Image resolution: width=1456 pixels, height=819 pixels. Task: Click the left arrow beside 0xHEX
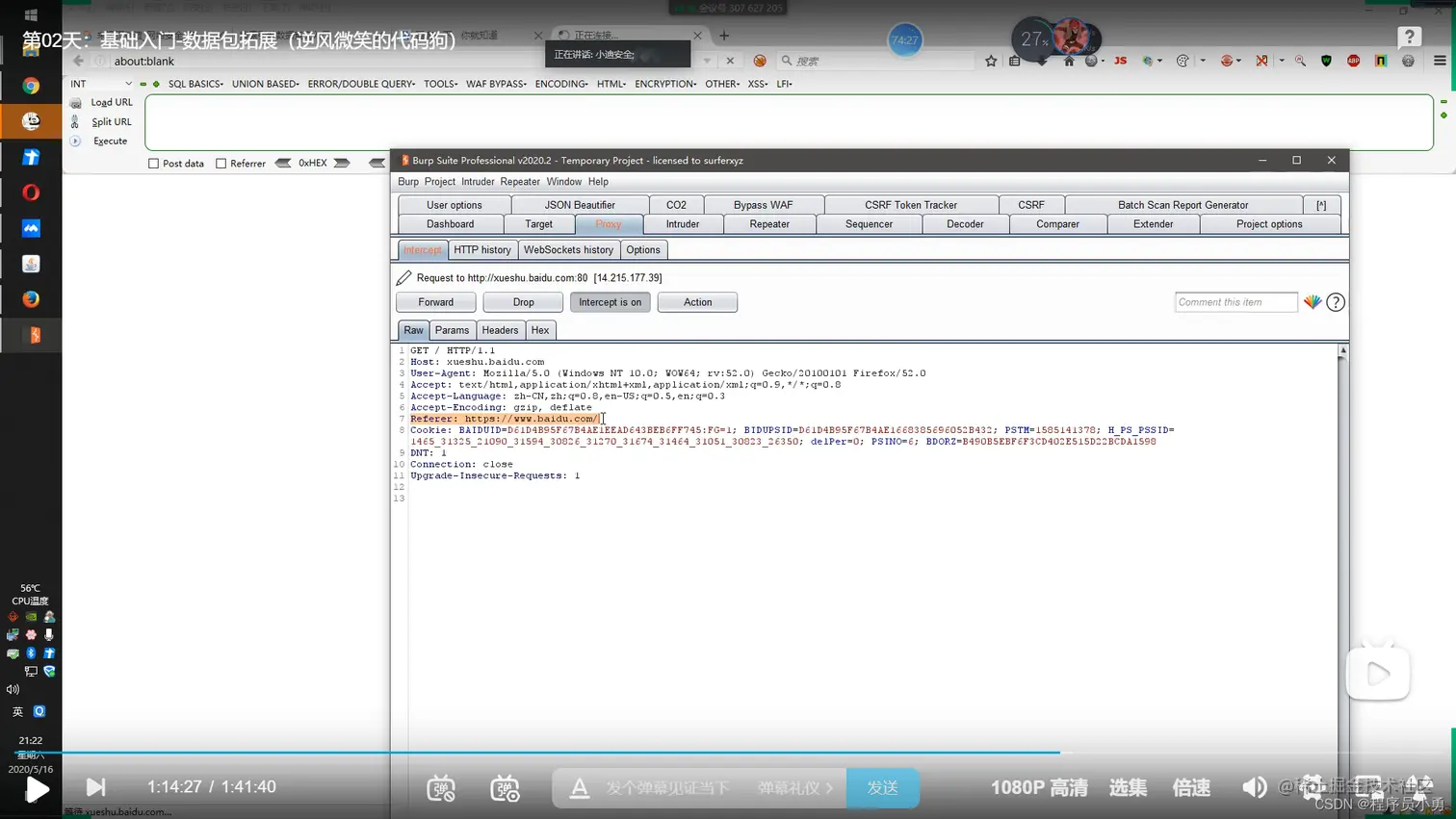[283, 164]
